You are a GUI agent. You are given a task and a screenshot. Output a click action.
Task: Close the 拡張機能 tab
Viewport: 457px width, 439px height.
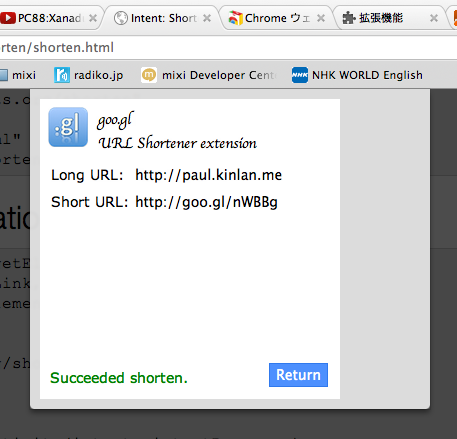click(434, 18)
